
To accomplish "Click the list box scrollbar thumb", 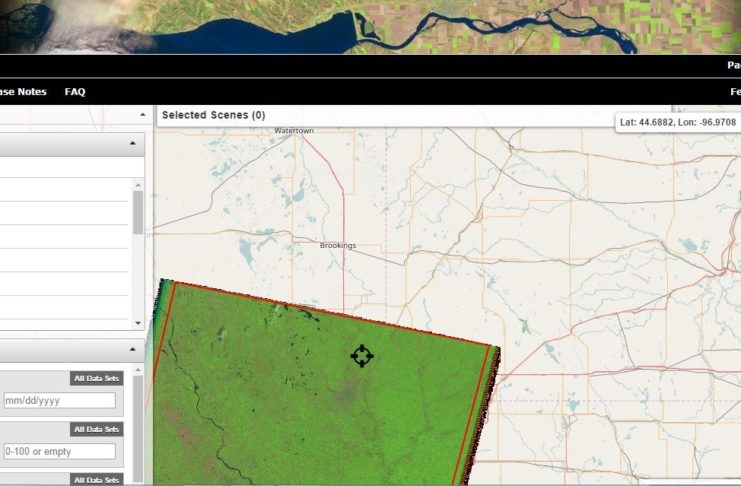I will pyautogui.click(x=138, y=212).
